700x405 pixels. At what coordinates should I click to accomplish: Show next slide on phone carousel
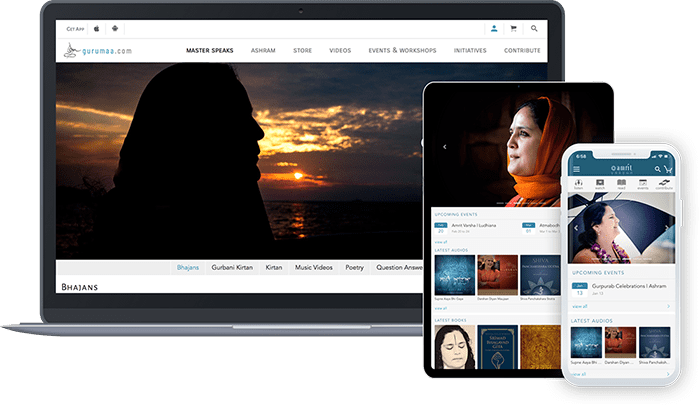pyautogui.click(x=667, y=228)
